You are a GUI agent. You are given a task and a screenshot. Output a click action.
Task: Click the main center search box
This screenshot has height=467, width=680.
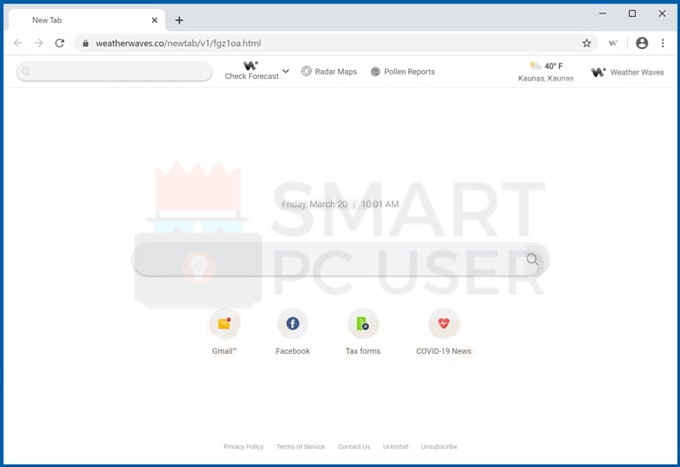click(x=340, y=259)
